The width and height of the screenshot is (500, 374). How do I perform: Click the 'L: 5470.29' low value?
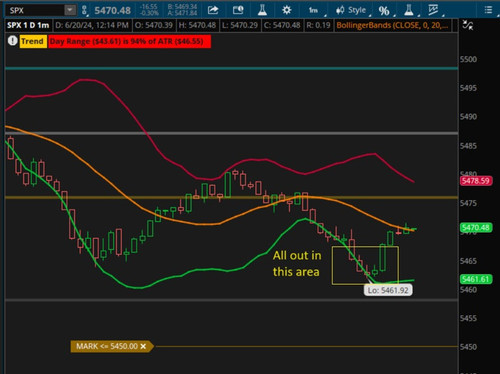[x=240, y=25]
